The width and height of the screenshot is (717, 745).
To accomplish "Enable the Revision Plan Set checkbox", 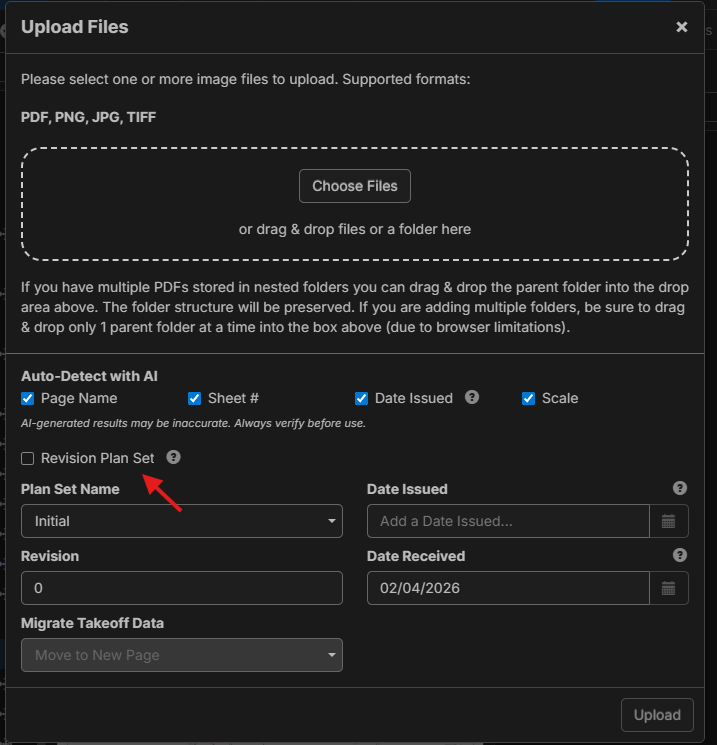I will (28, 458).
